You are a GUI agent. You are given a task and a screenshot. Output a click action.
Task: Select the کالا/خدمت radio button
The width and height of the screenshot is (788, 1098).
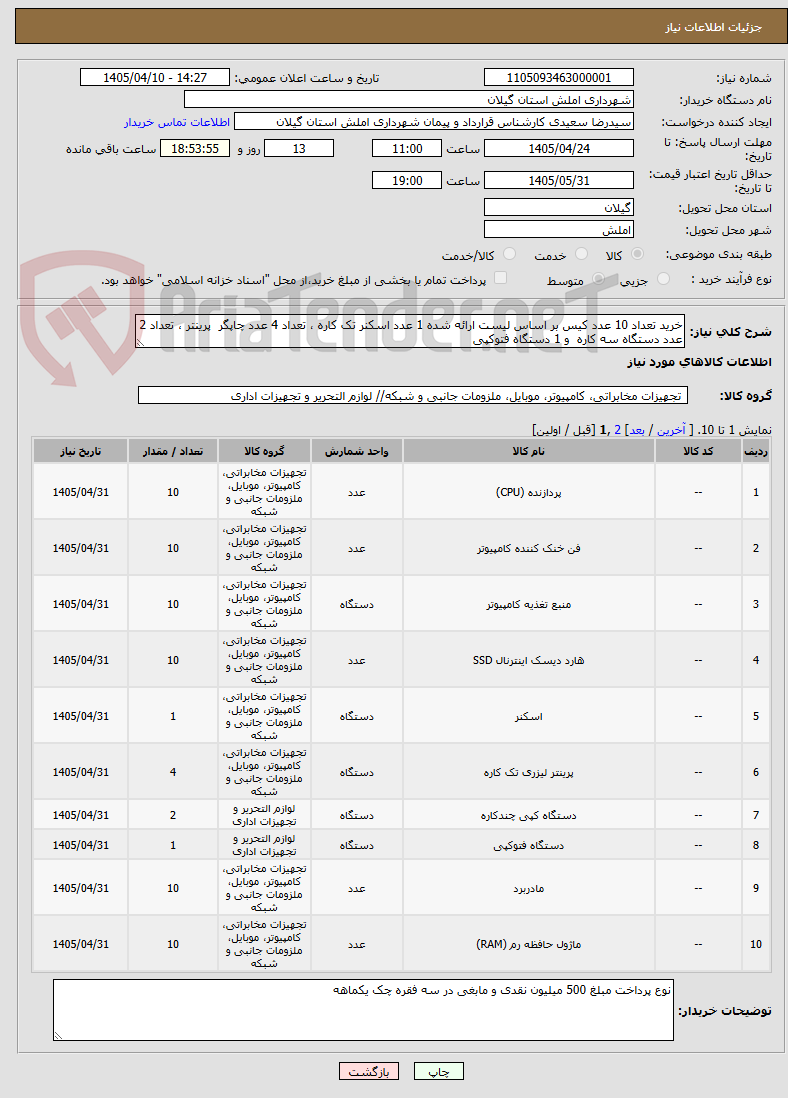(x=509, y=254)
